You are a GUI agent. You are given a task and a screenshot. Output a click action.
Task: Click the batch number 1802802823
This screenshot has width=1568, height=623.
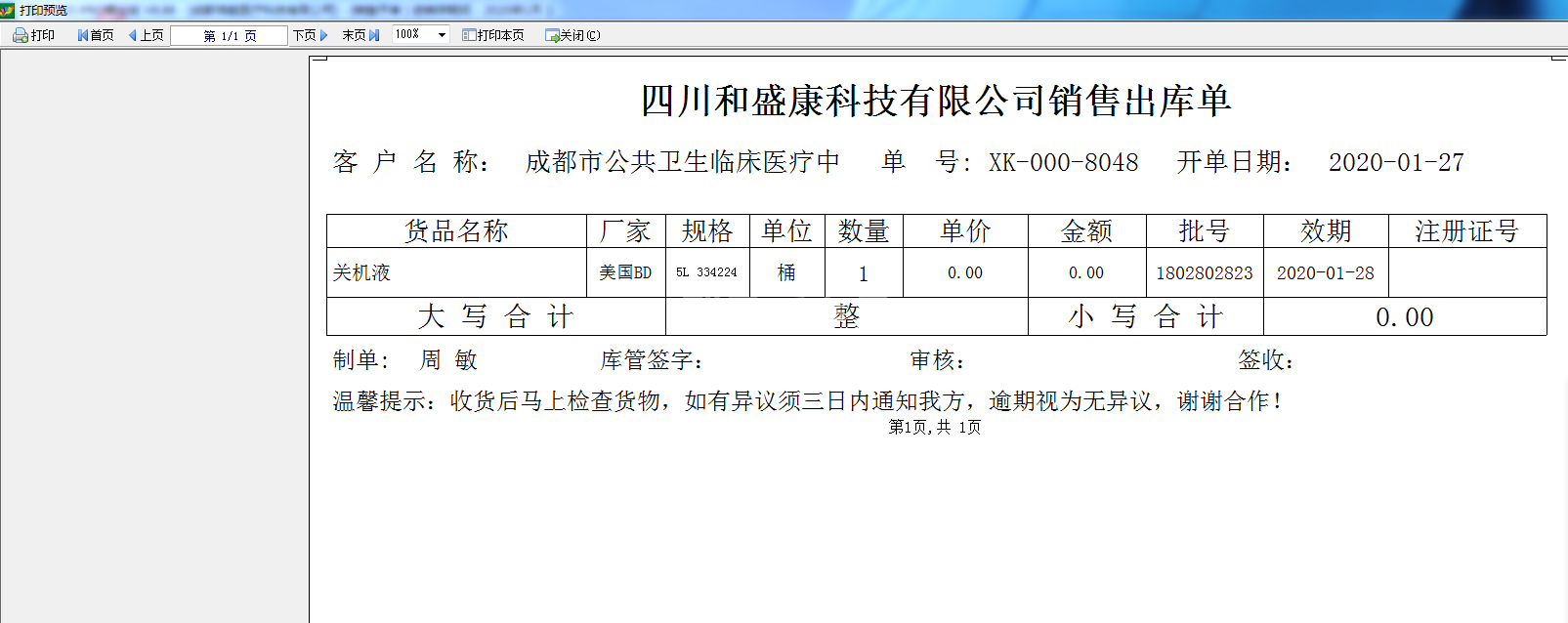tap(1204, 273)
